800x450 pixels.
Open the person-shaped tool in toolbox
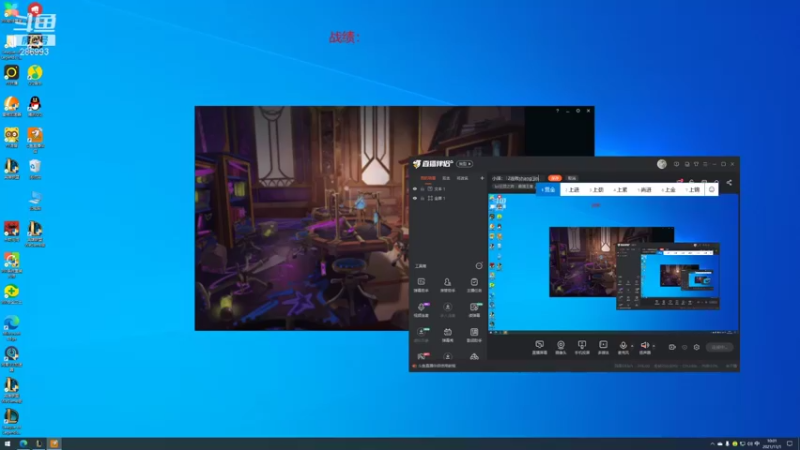pyautogui.click(x=447, y=285)
